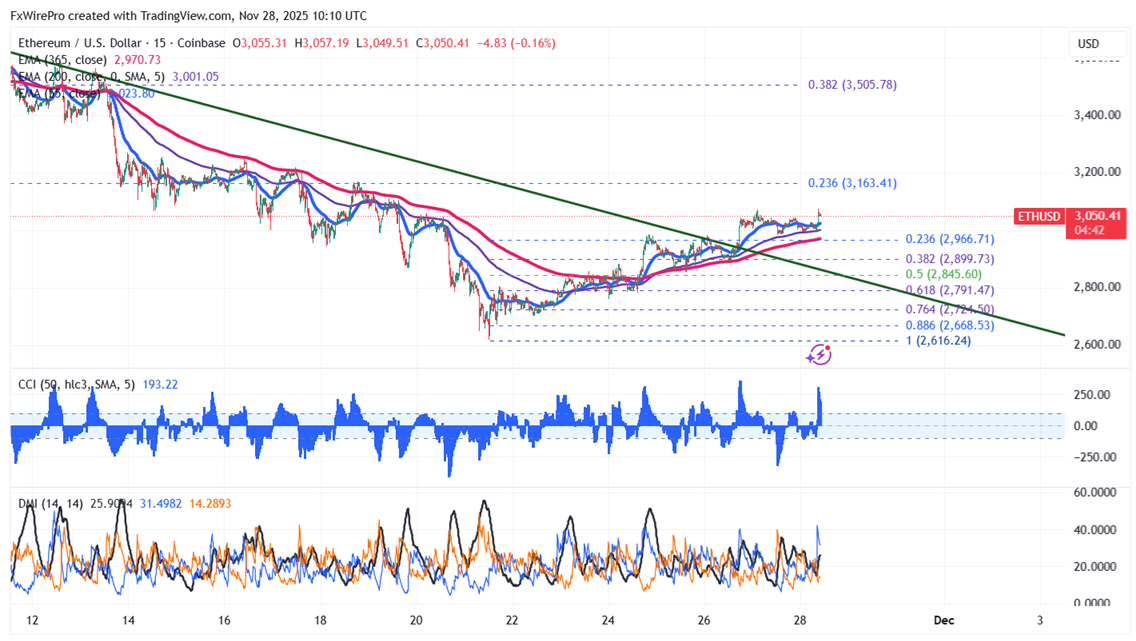Click the 20.0000 DMI scale label
1136x641 pixels.
coord(1095,566)
